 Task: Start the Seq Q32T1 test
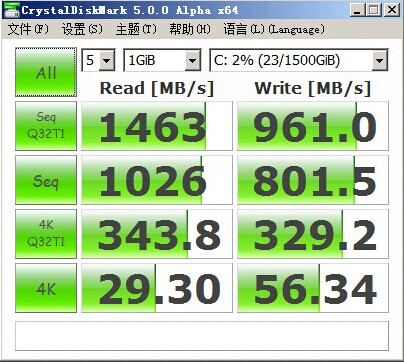[x=46, y=126]
